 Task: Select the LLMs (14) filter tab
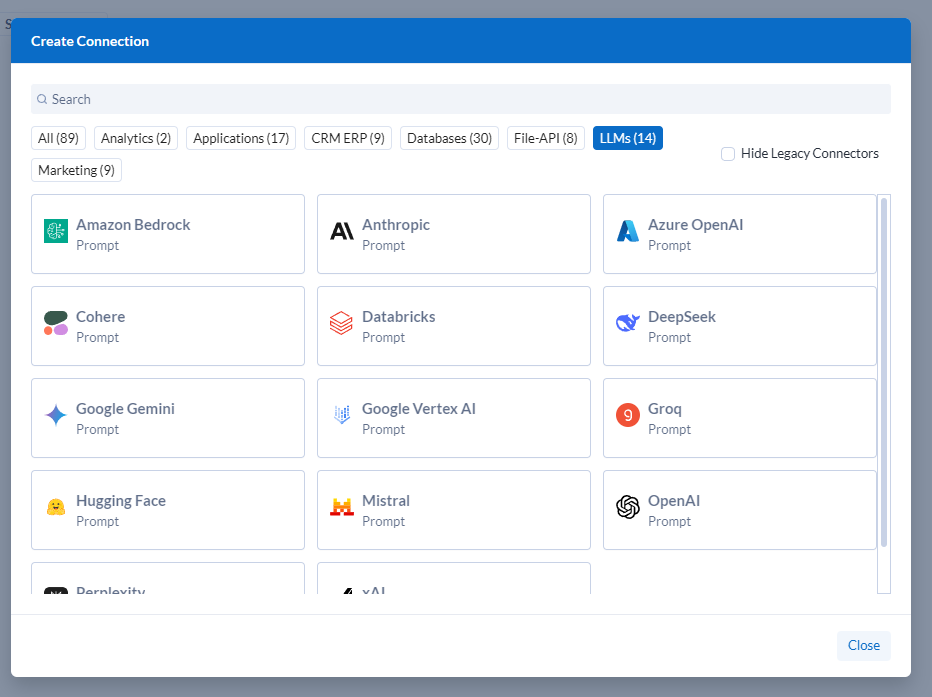point(628,138)
